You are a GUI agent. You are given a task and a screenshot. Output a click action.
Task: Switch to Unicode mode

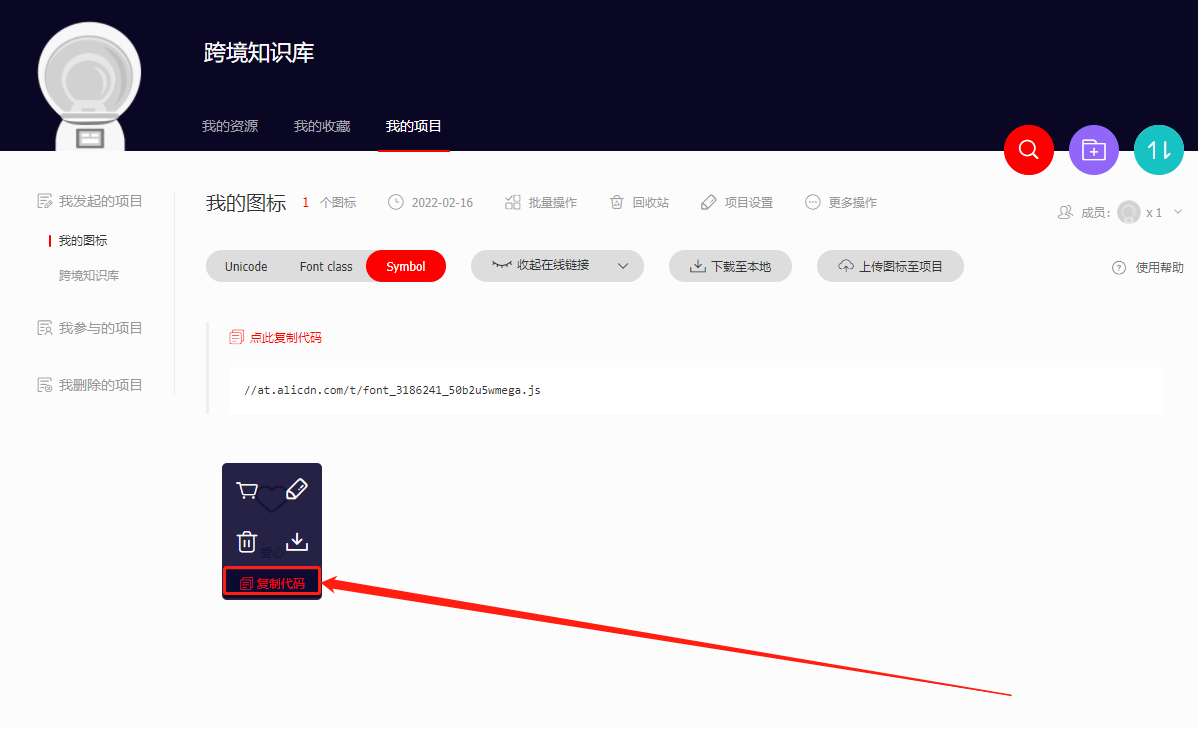tap(246, 267)
